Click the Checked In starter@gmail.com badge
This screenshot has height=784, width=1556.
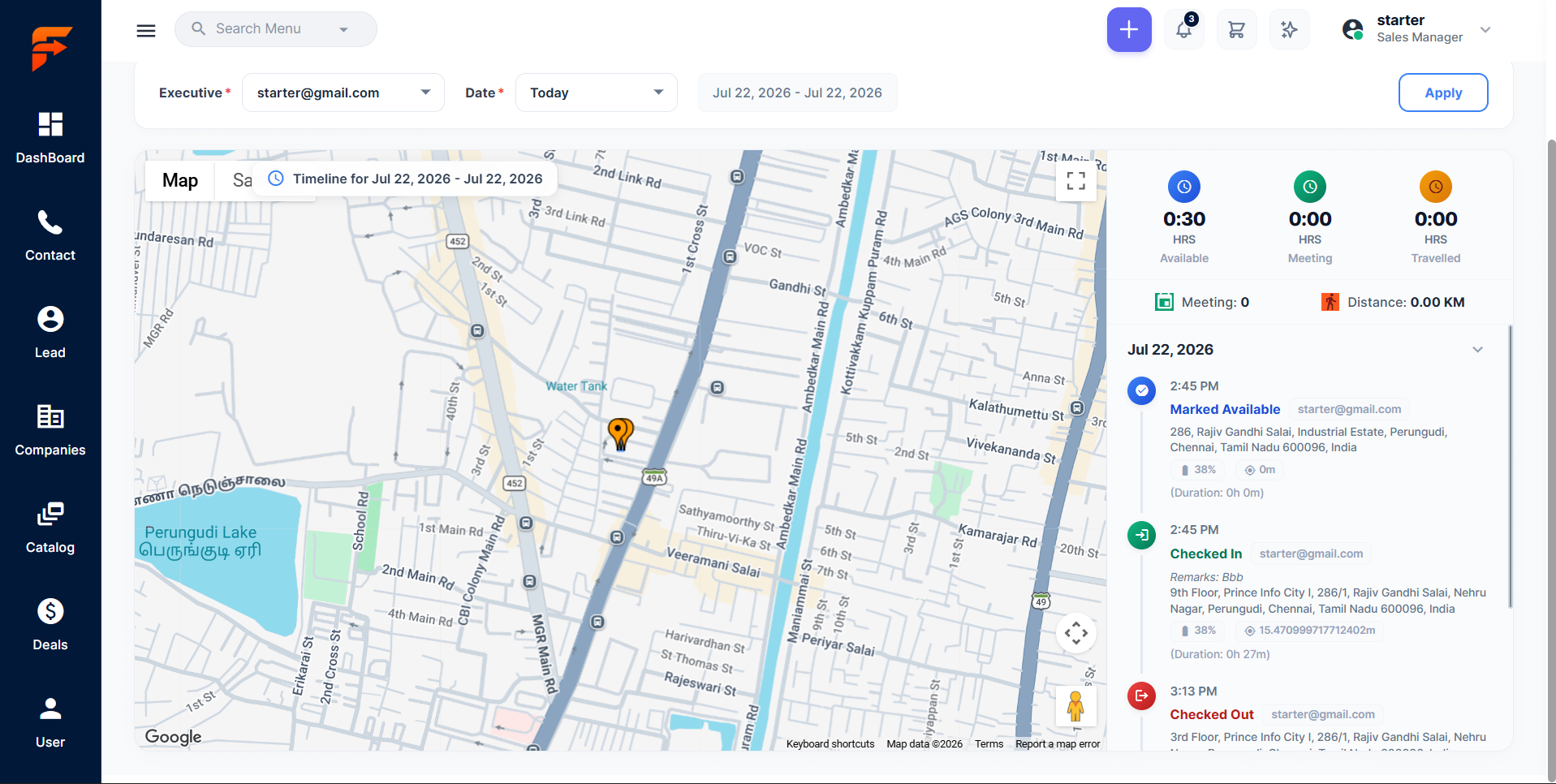tap(1311, 554)
